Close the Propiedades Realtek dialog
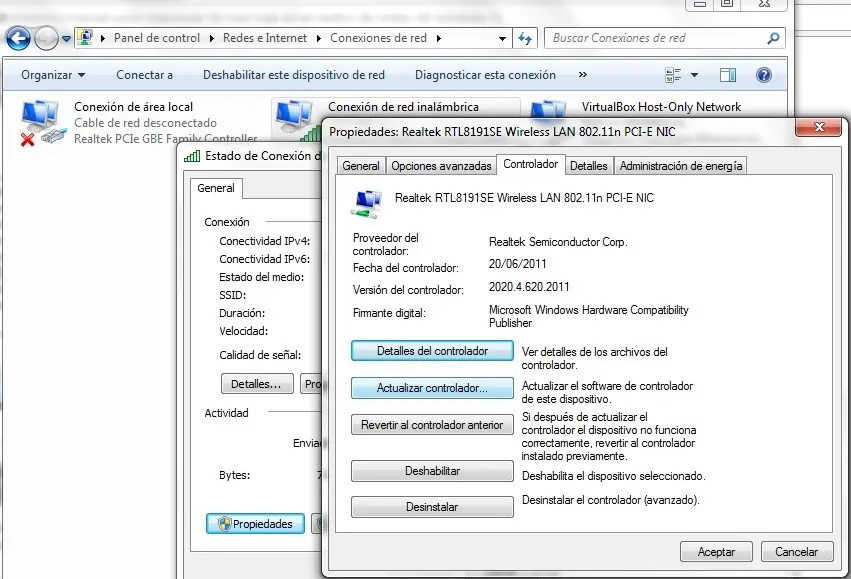 [819, 128]
